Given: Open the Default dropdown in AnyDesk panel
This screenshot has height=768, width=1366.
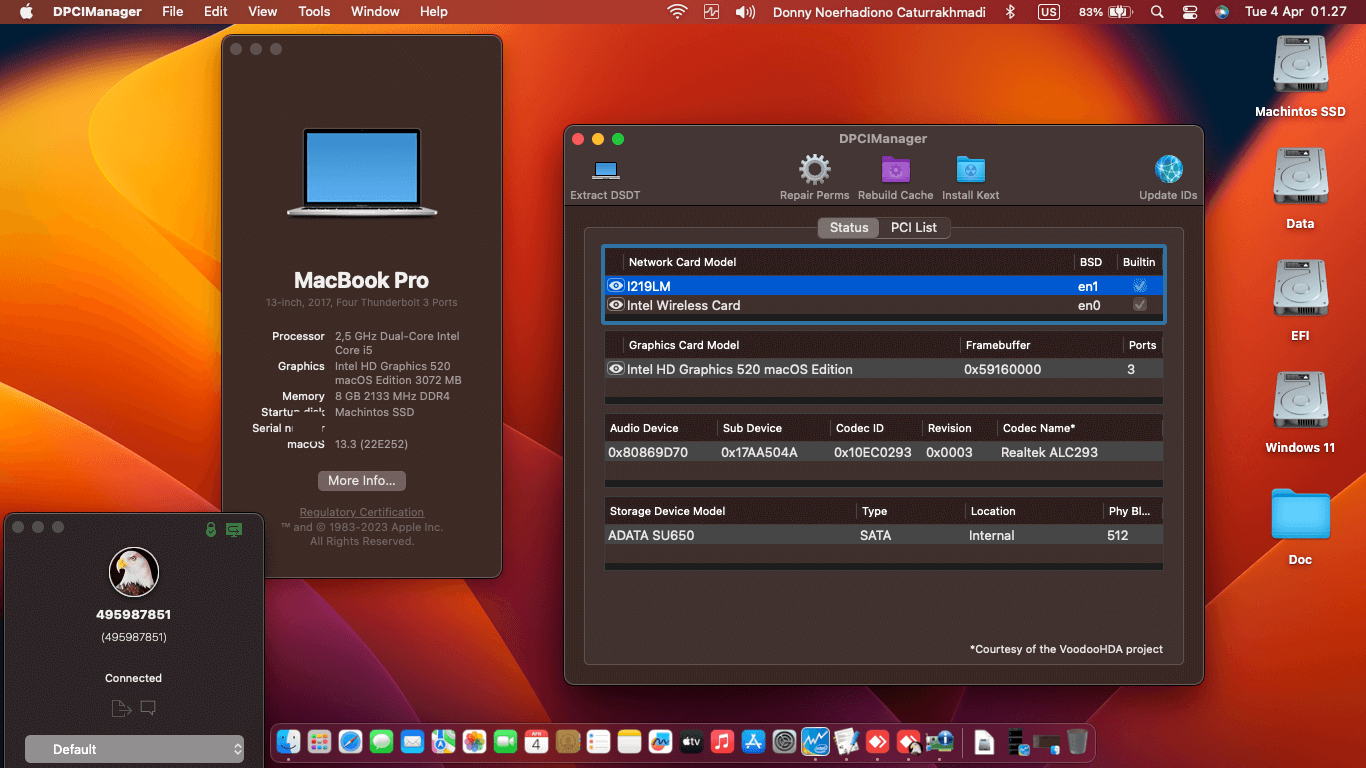Looking at the screenshot, I should click(134, 749).
